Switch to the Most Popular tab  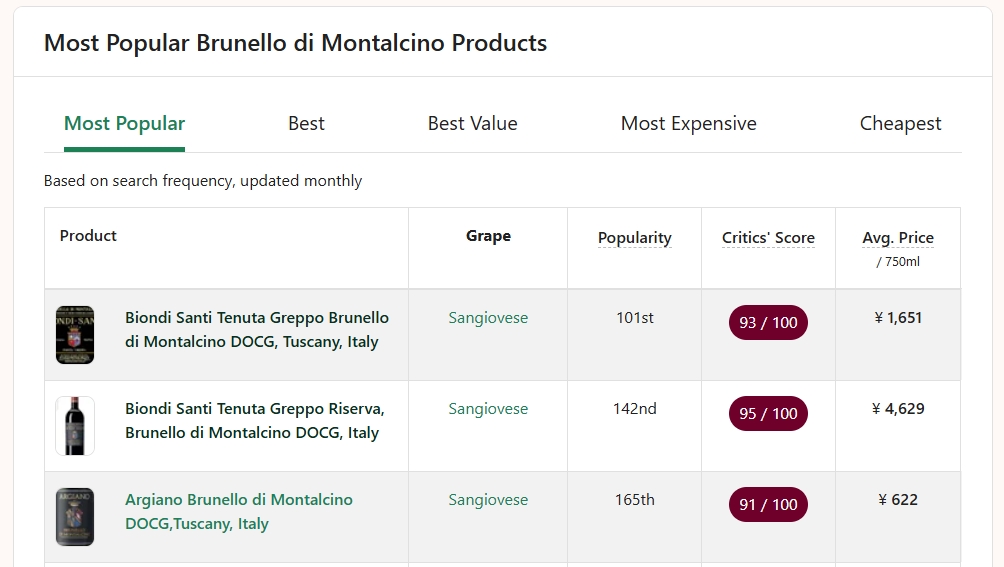124,124
